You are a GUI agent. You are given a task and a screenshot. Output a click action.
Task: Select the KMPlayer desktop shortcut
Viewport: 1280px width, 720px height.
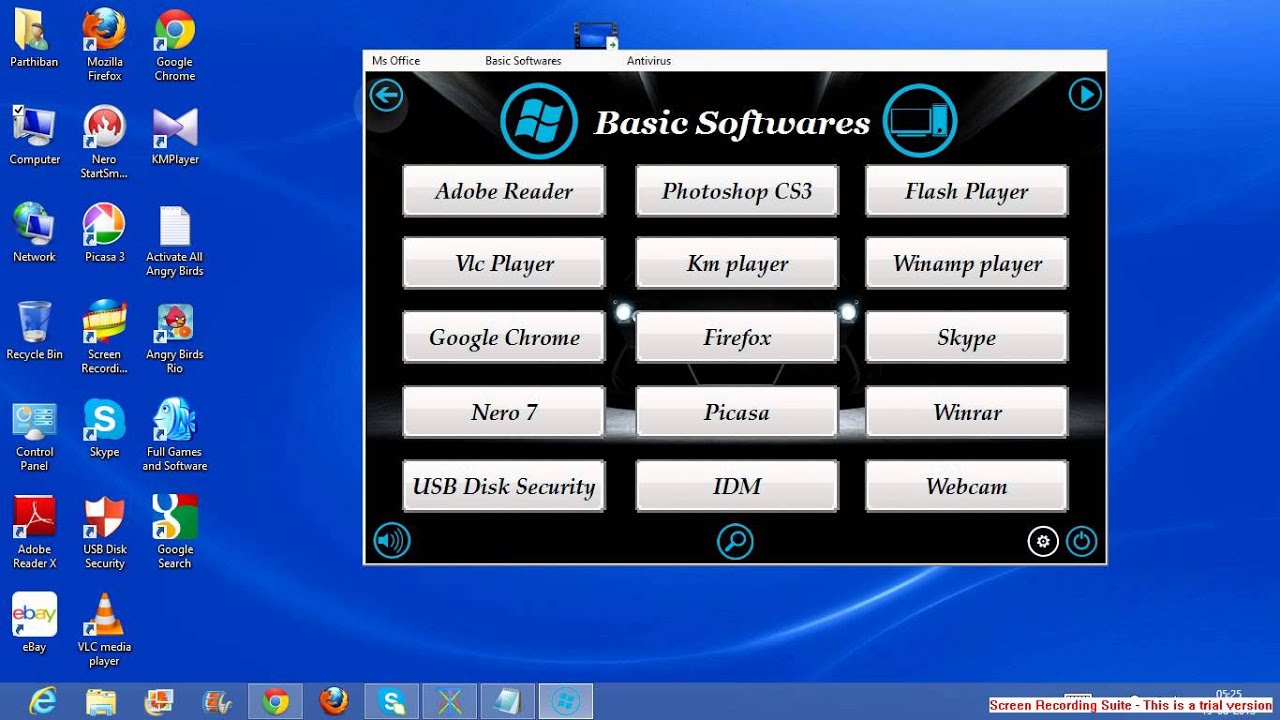tap(174, 135)
